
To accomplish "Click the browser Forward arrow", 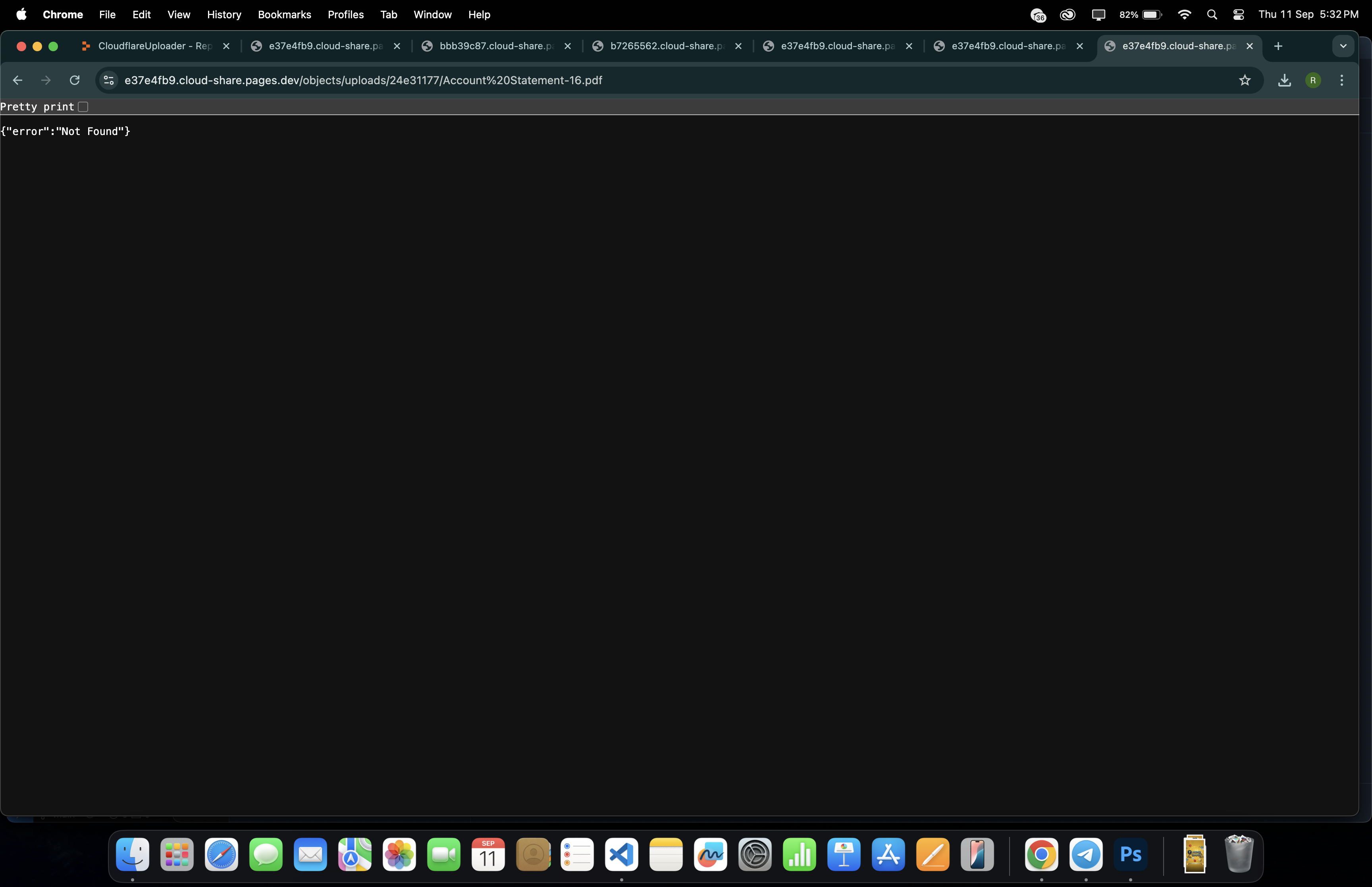I will (x=46, y=80).
